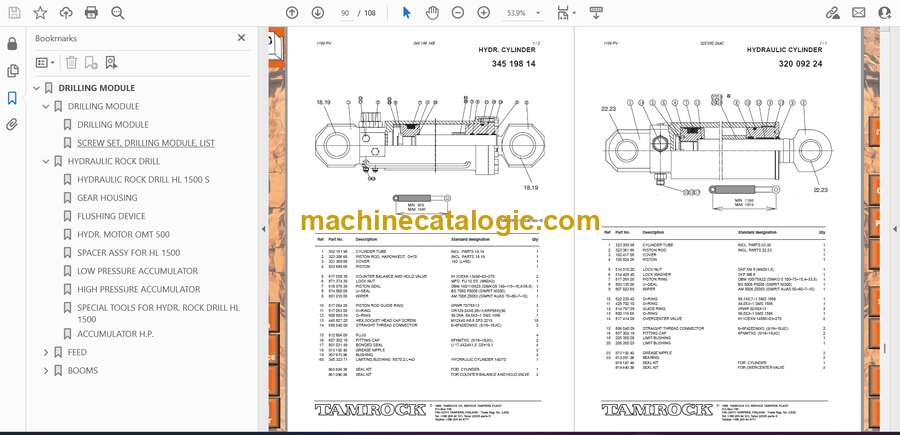Collapse the HYDRAULIC ROCK DRILL group
The image size is (900, 435).
coord(46,162)
